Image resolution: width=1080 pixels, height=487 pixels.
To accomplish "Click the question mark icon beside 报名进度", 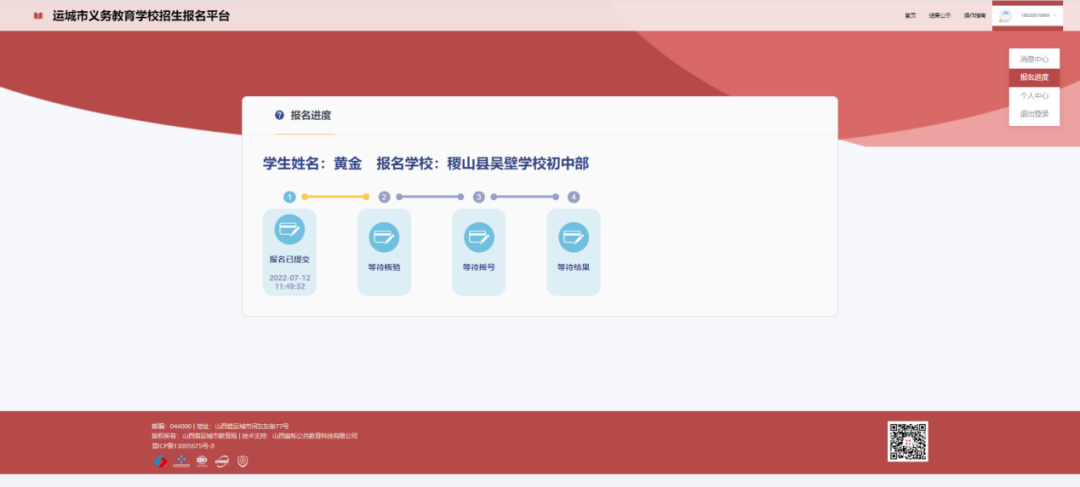I will pyautogui.click(x=279, y=115).
